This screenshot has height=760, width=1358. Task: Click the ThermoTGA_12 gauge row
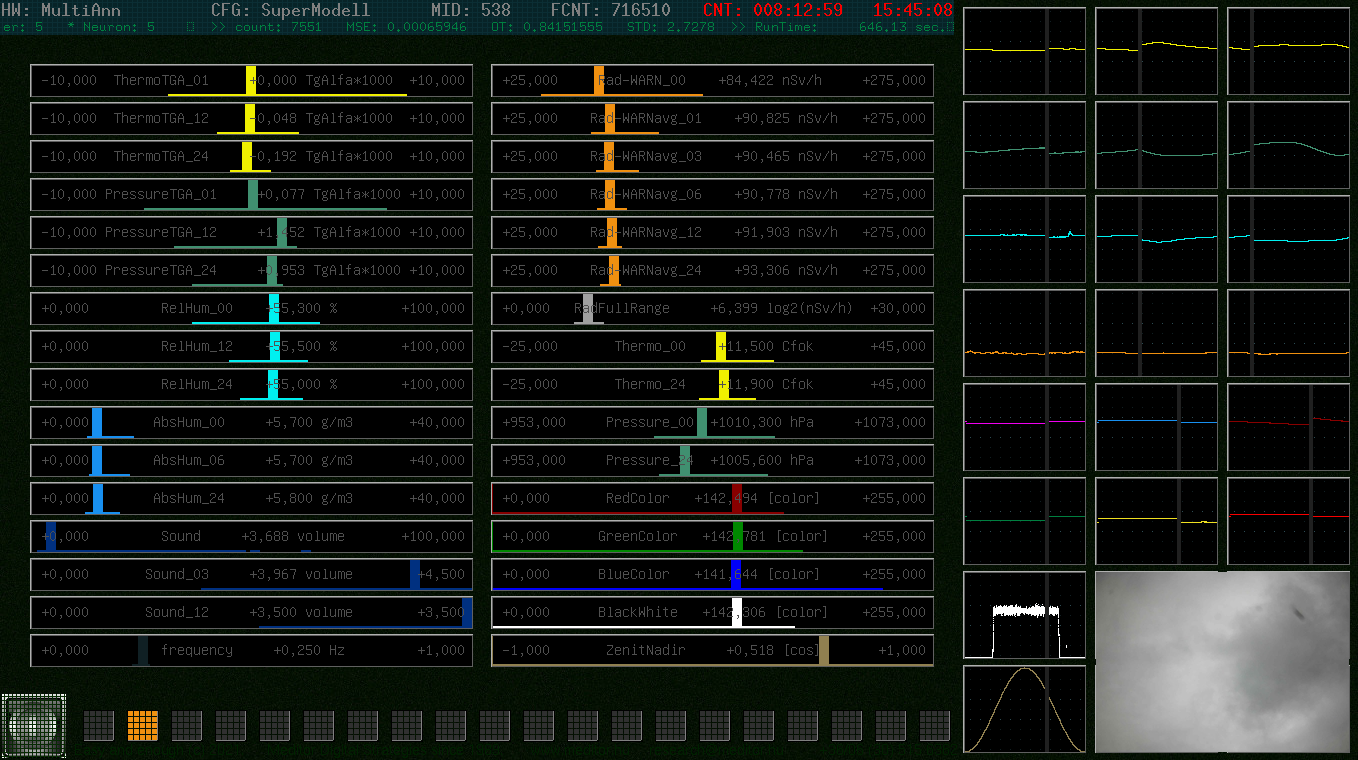point(251,119)
